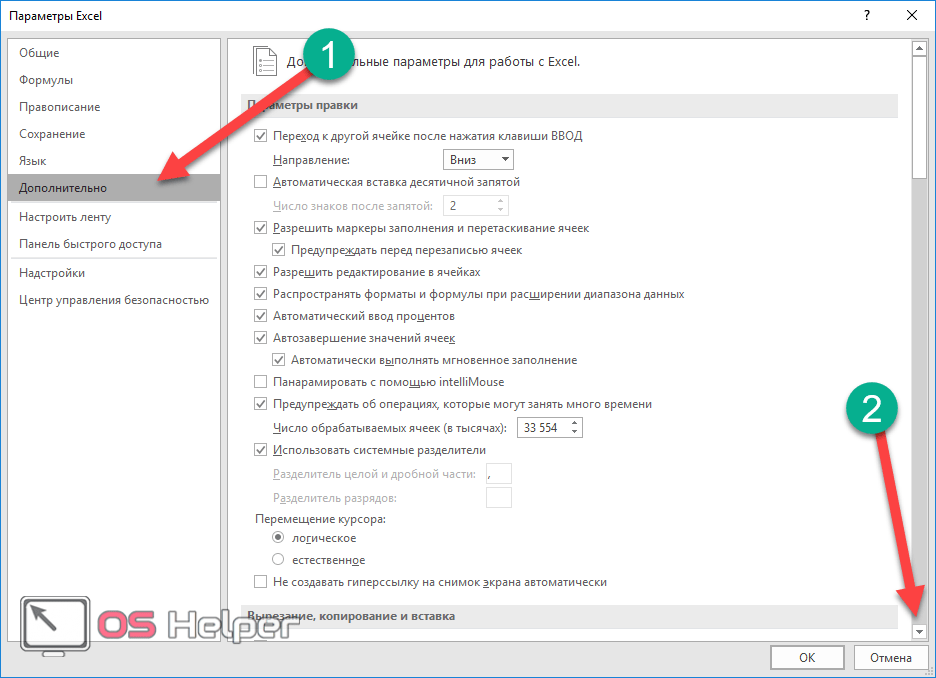Screen dimensions: 936x678
Task: Click Разделитель целой и дробной части field
Action: [x=499, y=474]
